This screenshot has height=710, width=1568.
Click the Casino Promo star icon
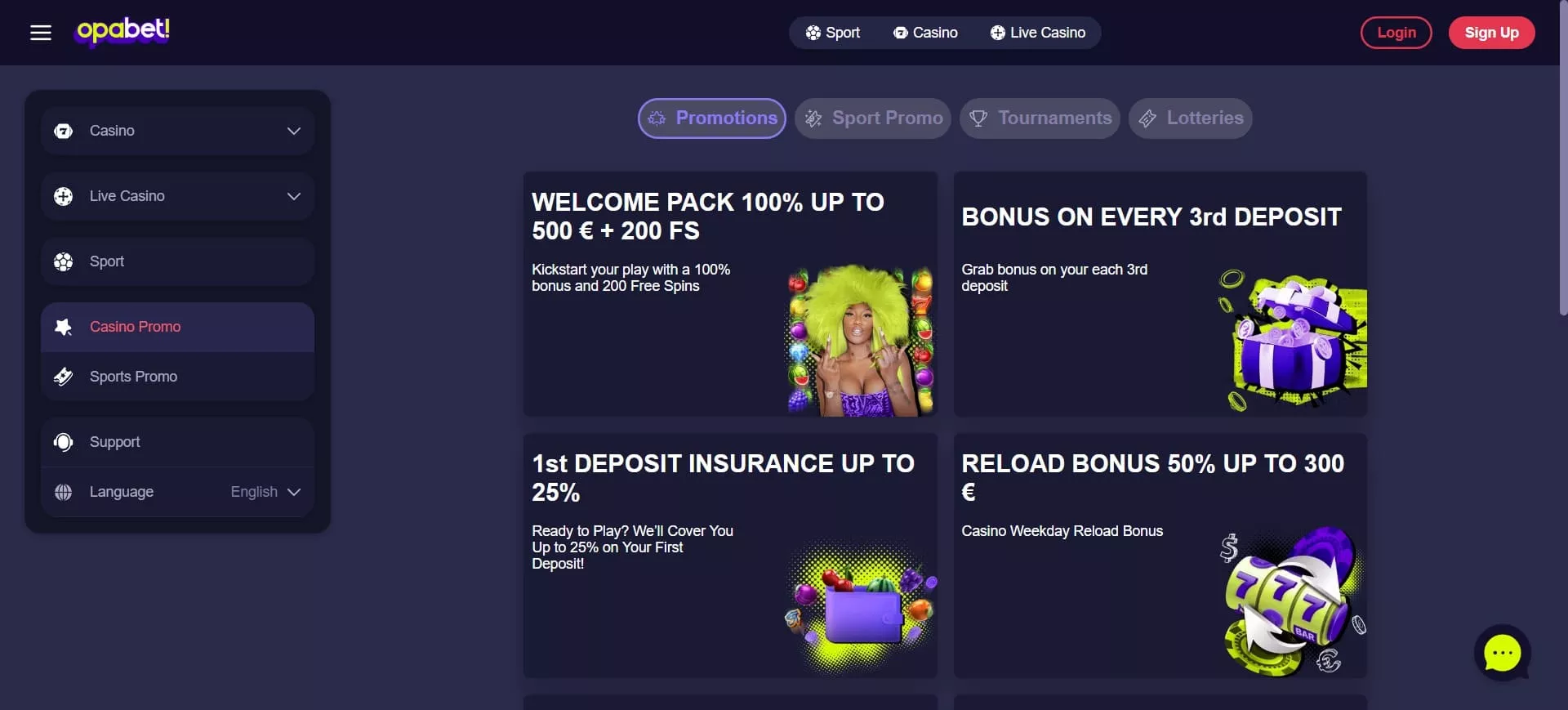coord(63,327)
